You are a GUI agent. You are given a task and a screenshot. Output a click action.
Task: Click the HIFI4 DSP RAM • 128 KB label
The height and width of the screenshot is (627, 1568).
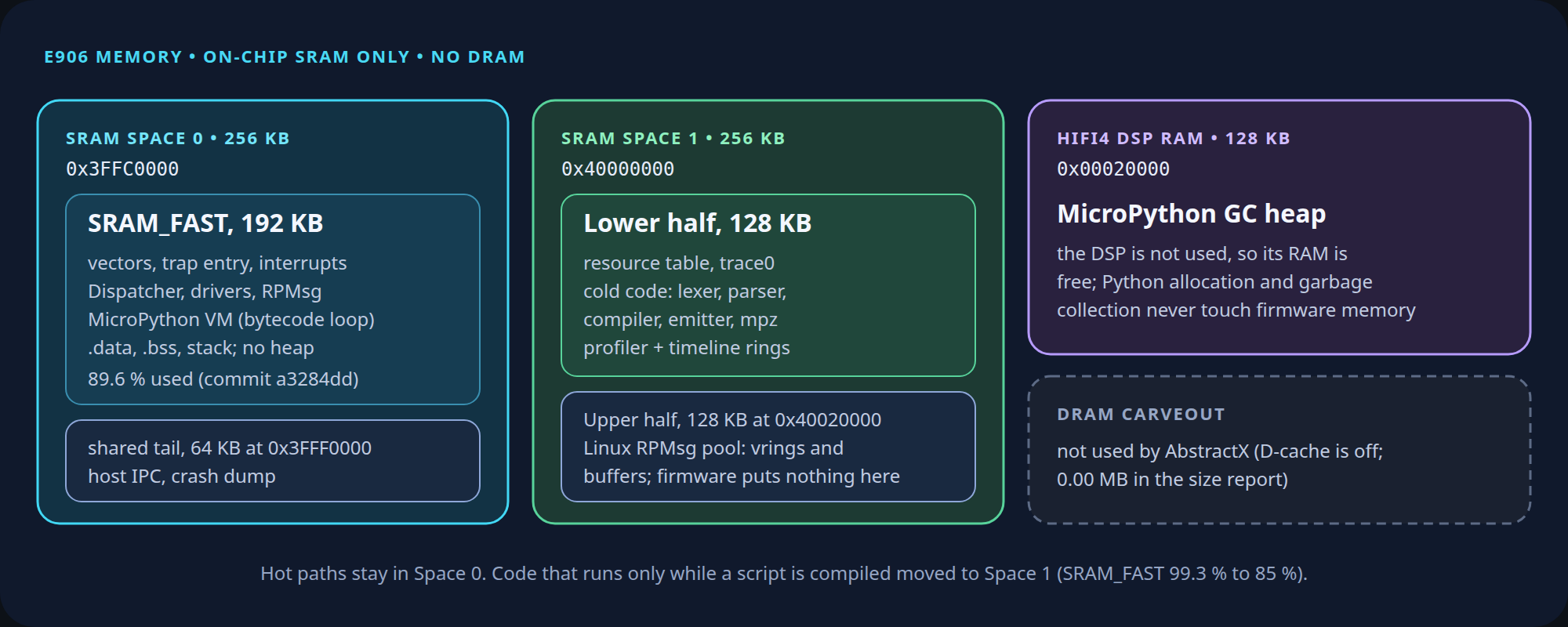coord(1174,139)
